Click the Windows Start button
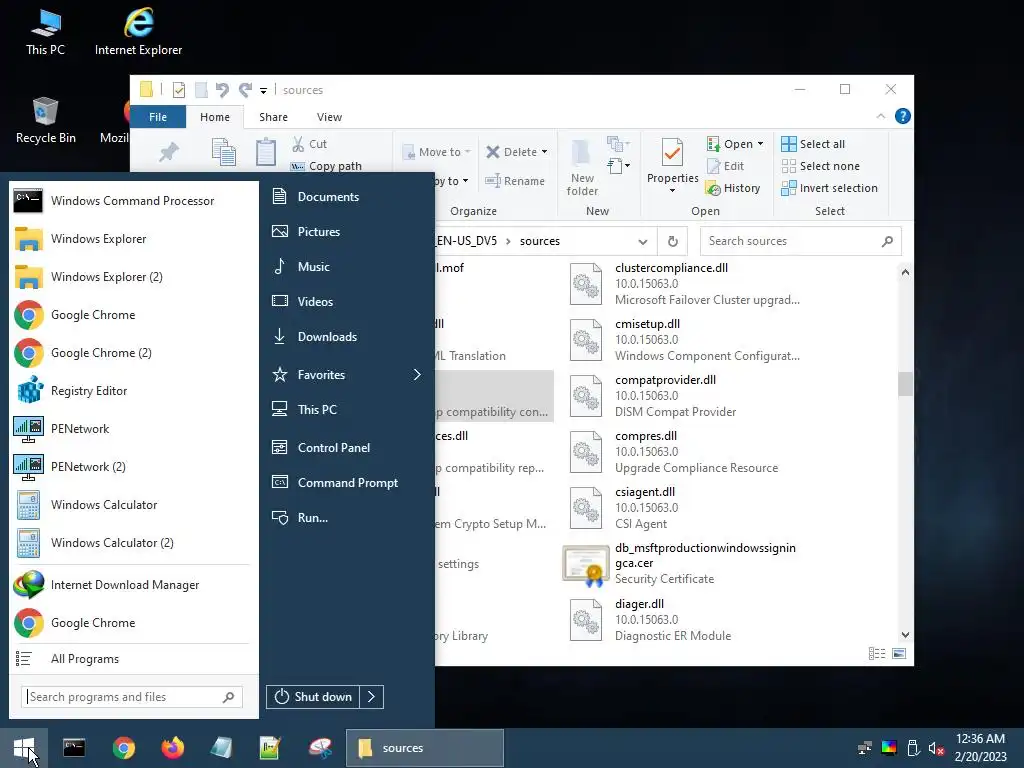1024x768 pixels. (x=24, y=748)
